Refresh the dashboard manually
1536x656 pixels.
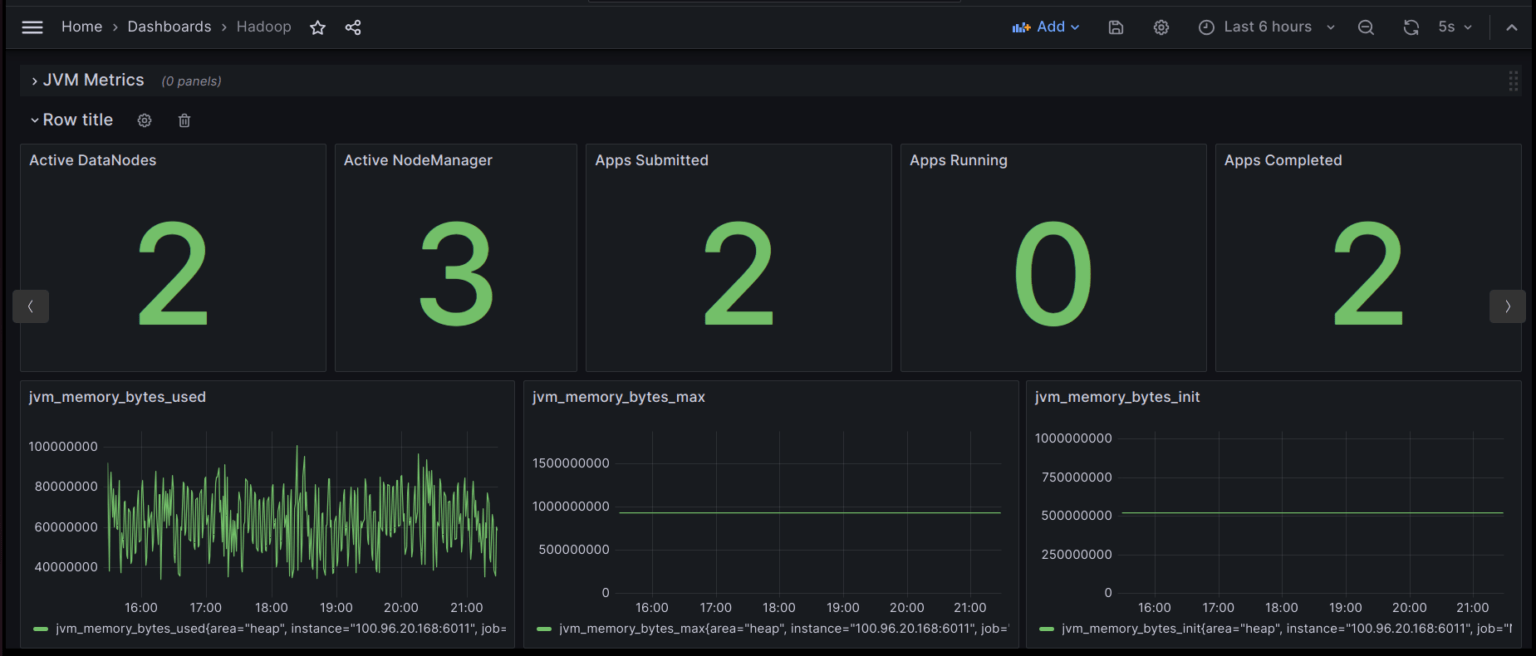click(1411, 27)
